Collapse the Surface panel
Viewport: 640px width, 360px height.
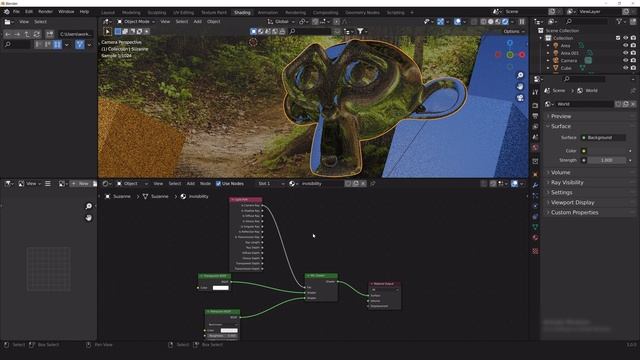560,127
